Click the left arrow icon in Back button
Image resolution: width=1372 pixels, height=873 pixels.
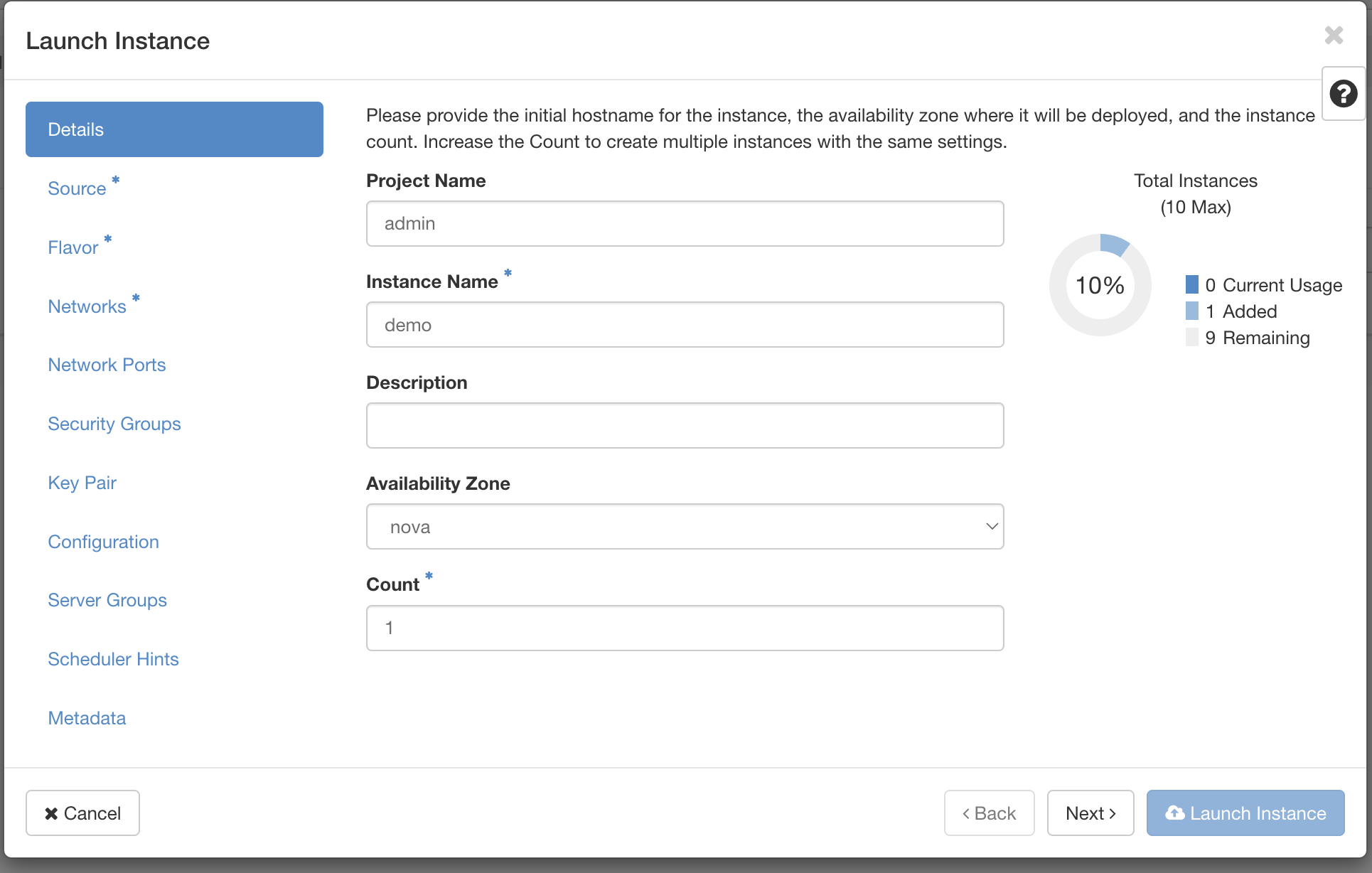click(x=967, y=813)
